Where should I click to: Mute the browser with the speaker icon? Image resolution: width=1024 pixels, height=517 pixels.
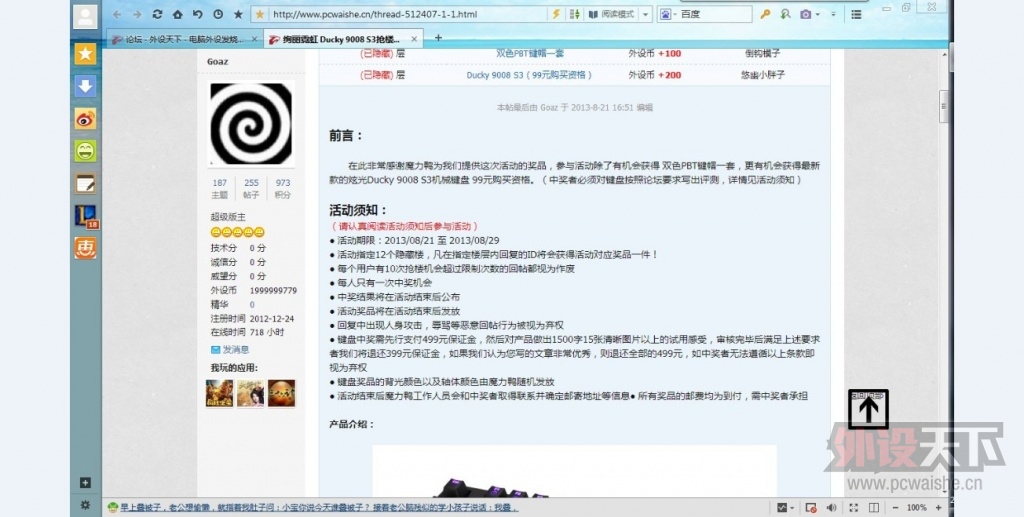(x=831, y=507)
